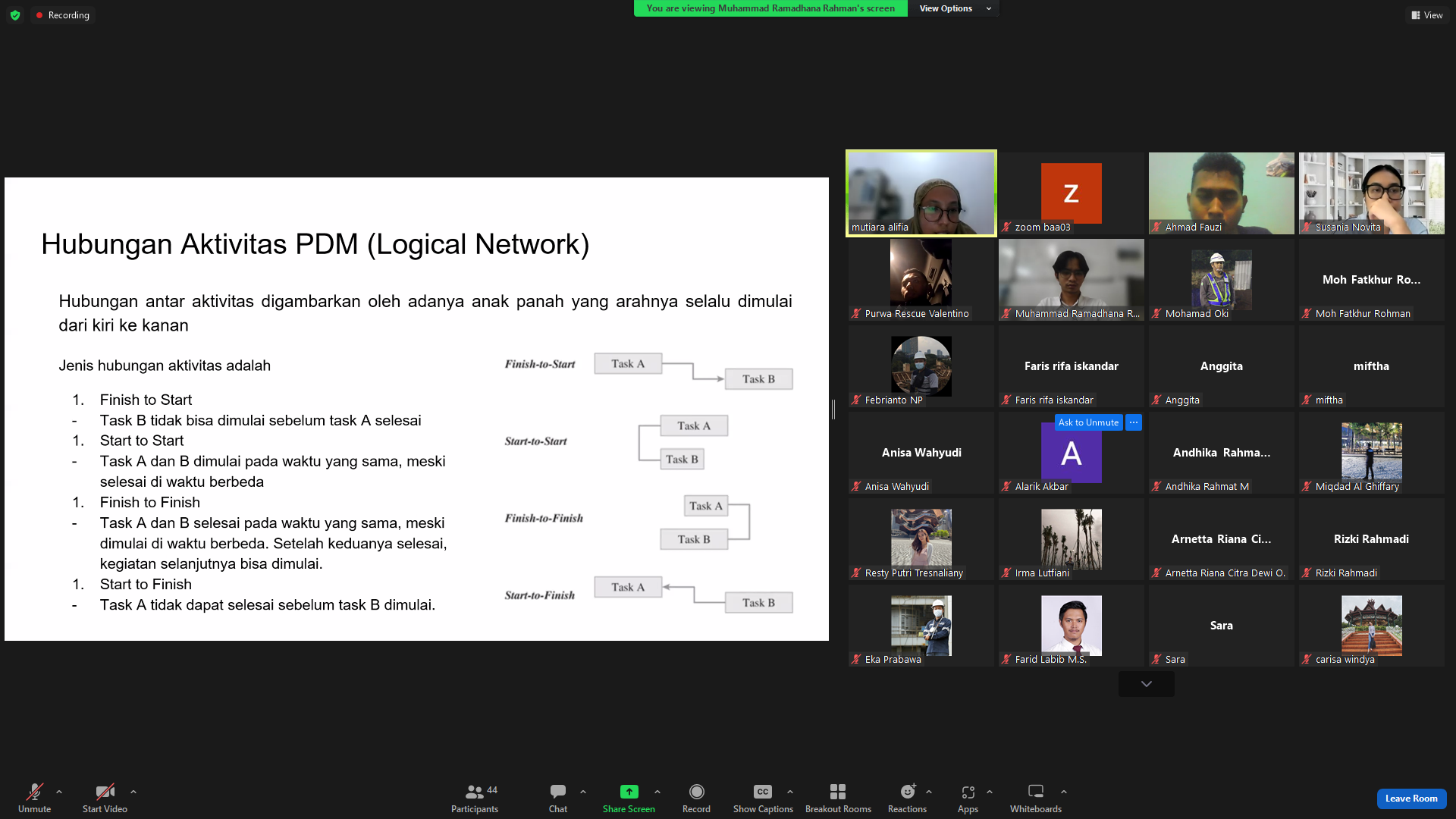Click the Record button icon
This screenshot has height=819, width=1456.
(x=696, y=792)
